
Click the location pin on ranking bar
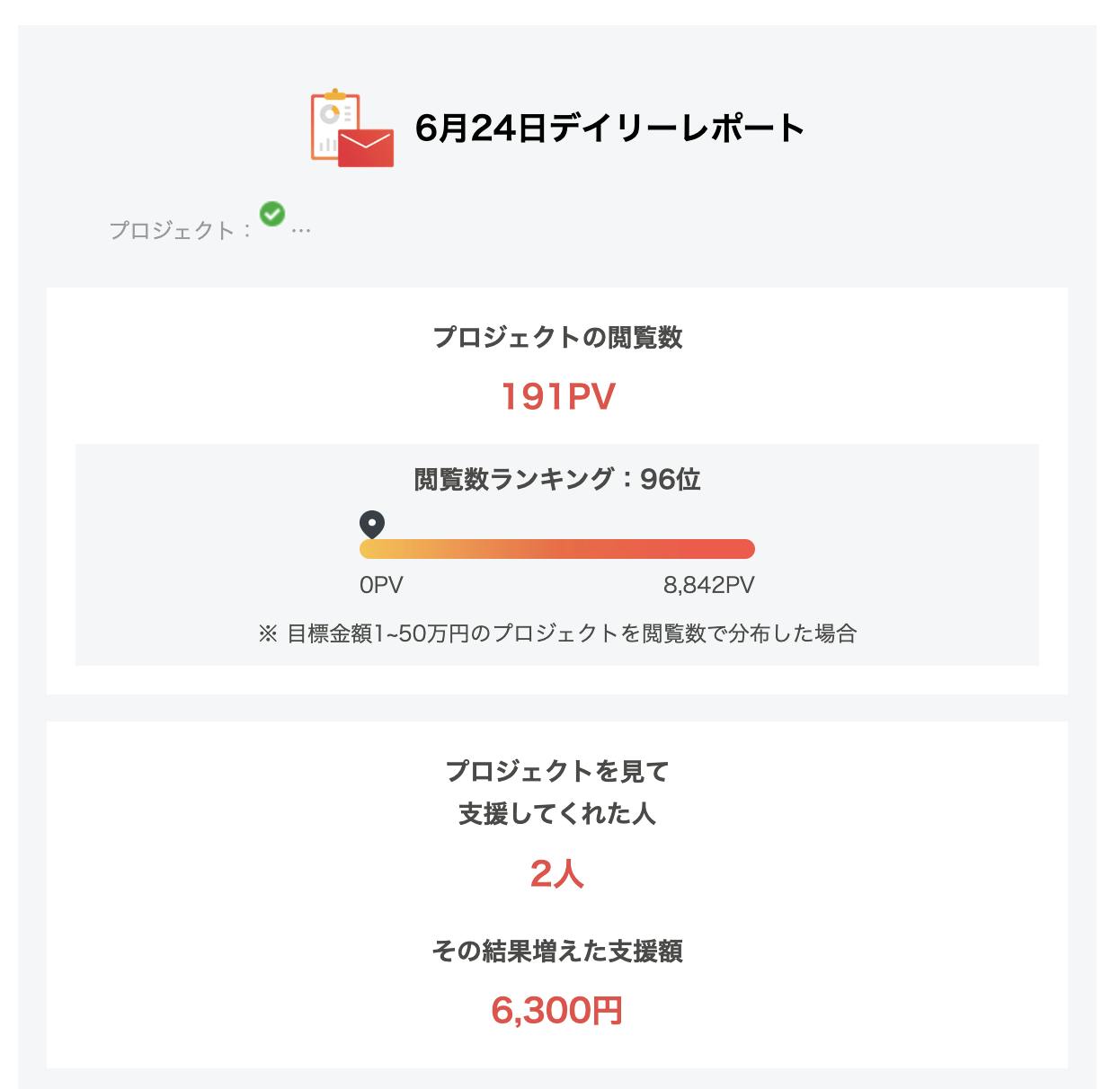372,524
